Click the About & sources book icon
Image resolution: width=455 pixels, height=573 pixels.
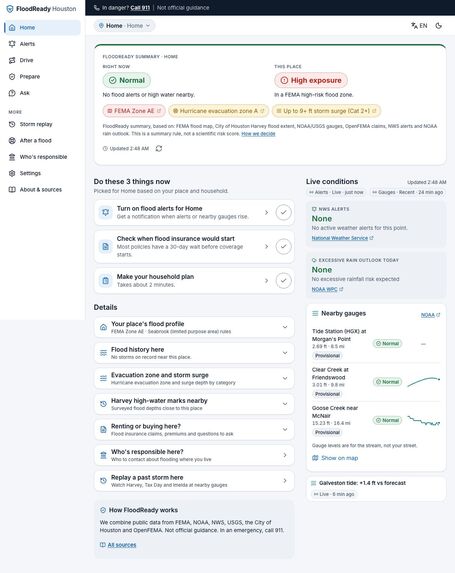pyautogui.click(x=12, y=189)
